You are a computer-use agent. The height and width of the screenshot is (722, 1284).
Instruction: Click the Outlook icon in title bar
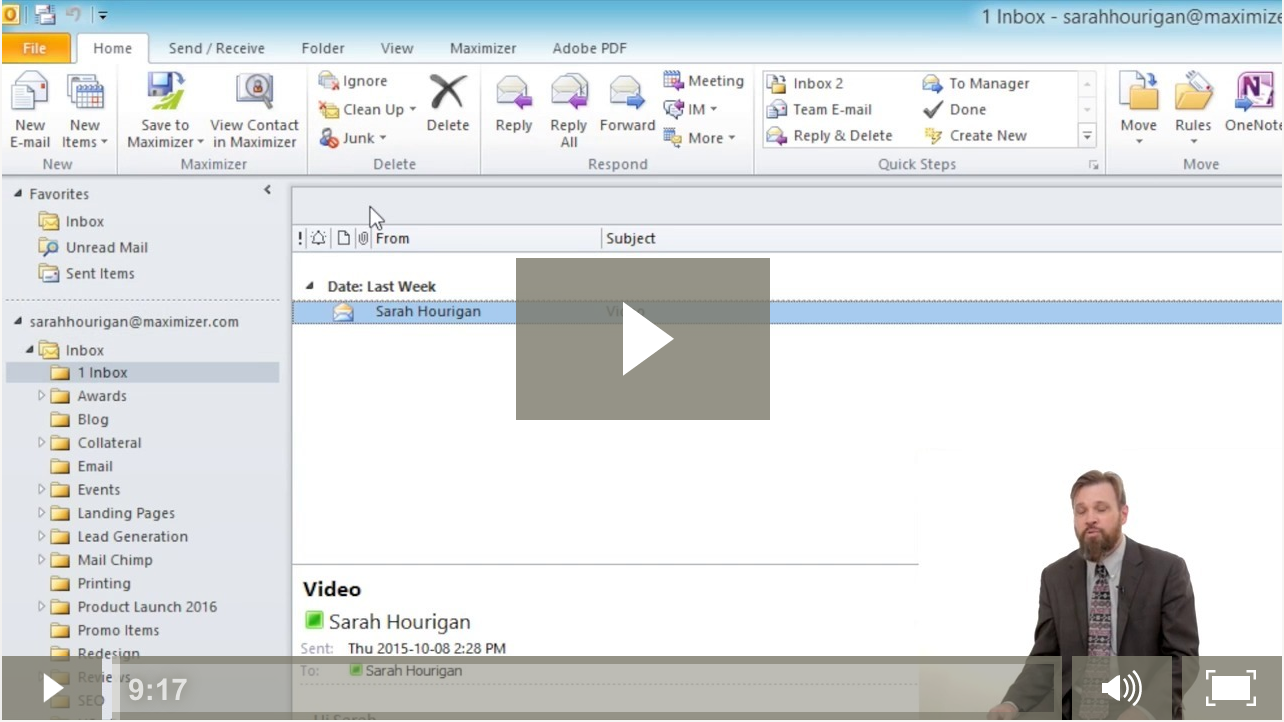[10, 15]
